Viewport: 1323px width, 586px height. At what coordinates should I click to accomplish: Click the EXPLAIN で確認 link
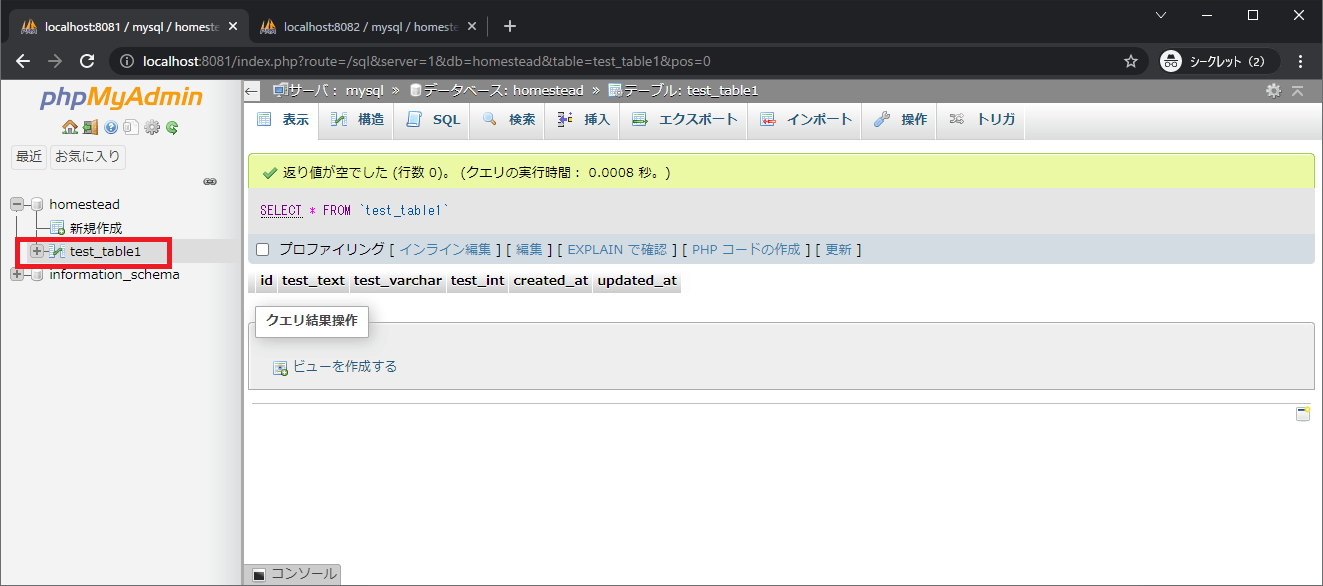pos(617,249)
